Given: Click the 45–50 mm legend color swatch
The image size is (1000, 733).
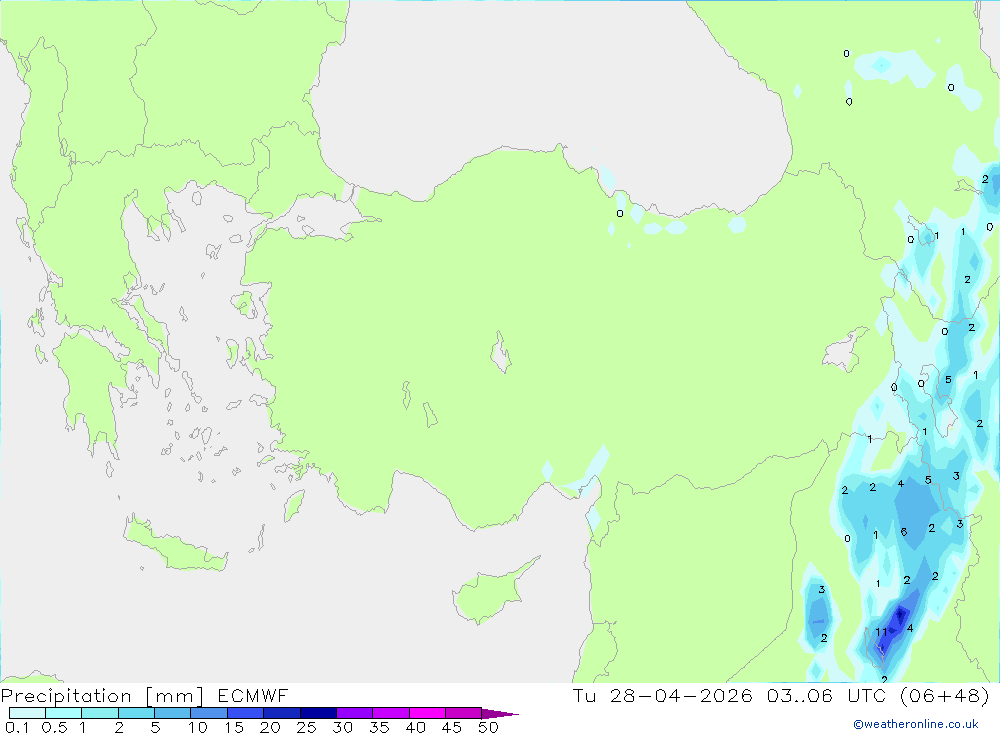Looking at the screenshot, I should [464, 713].
